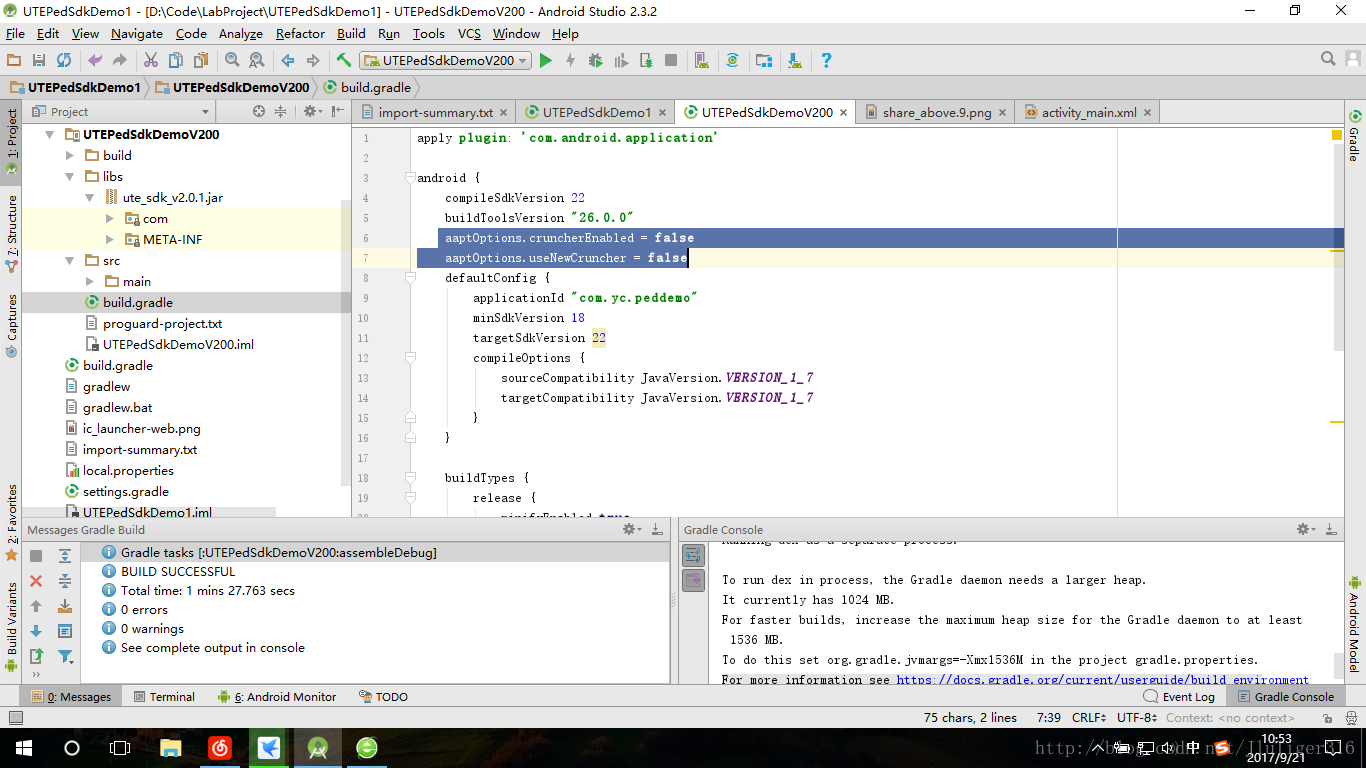The image size is (1366, 768).
Task: Collapse the UTEPedSdkDemoV200 module tree node
Action: (x=50, y=134)
